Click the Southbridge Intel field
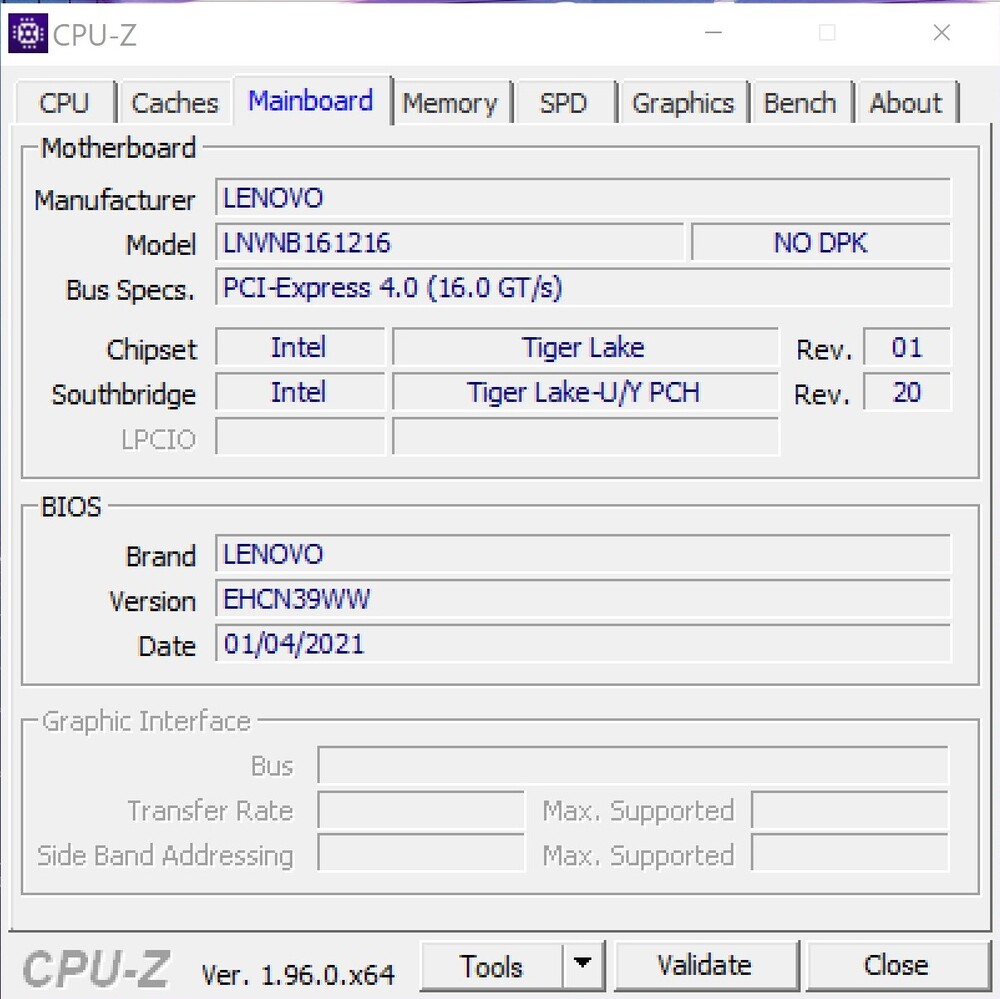1000x999 pixels. click(300, 392)
